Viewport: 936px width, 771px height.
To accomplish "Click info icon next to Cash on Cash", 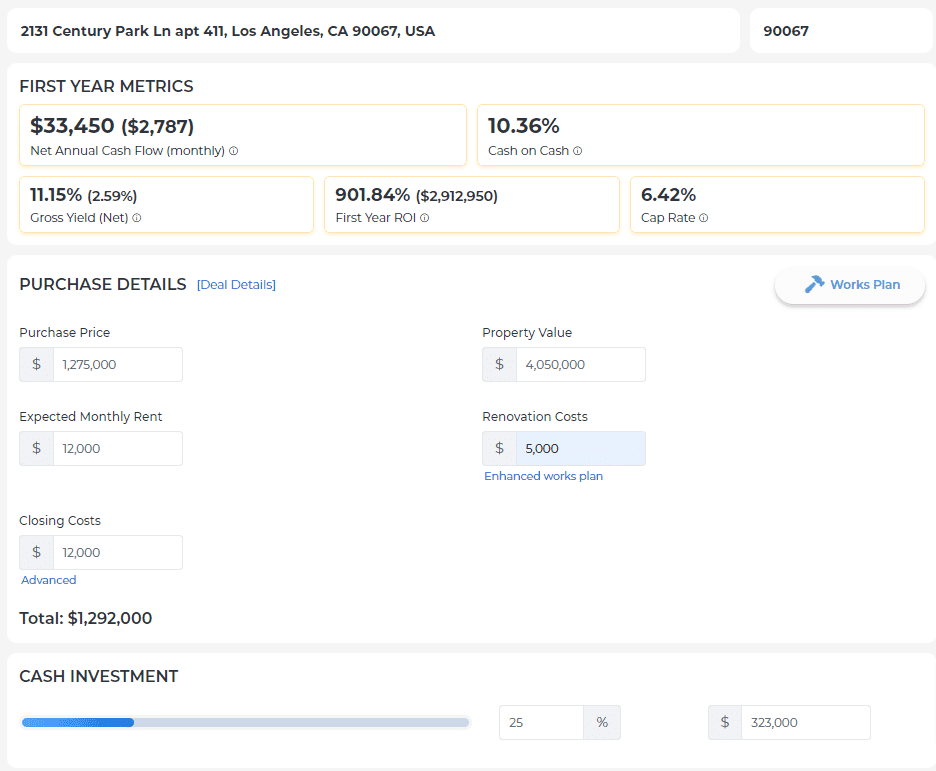I will point(577,151).
